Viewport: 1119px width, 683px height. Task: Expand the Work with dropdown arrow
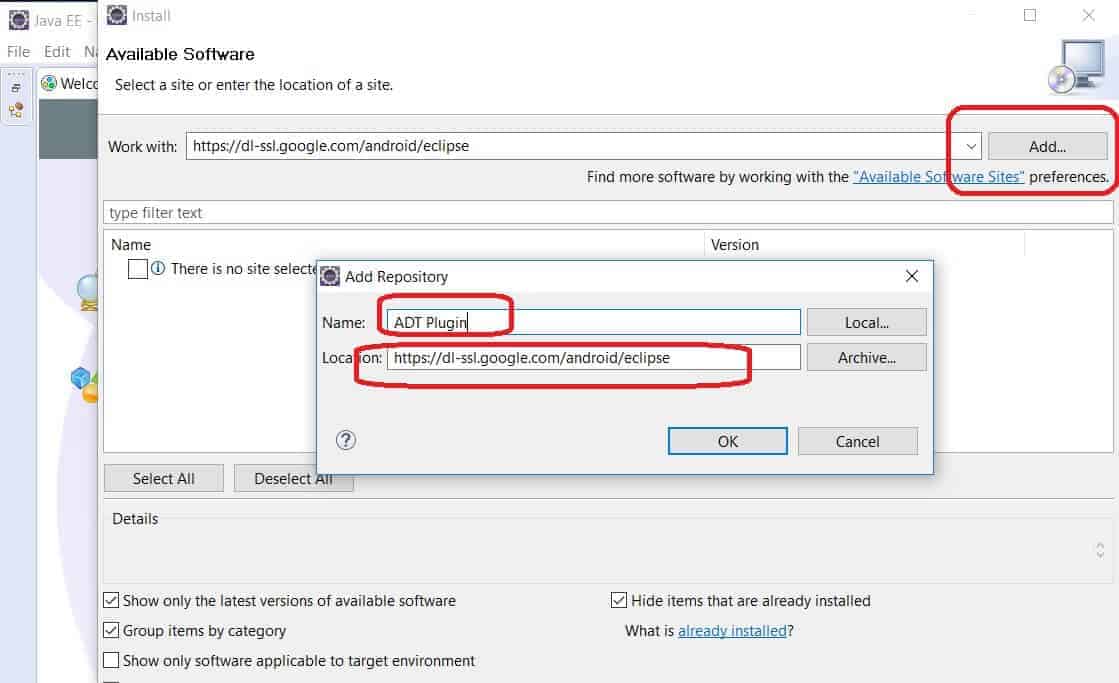pos(971,146)
